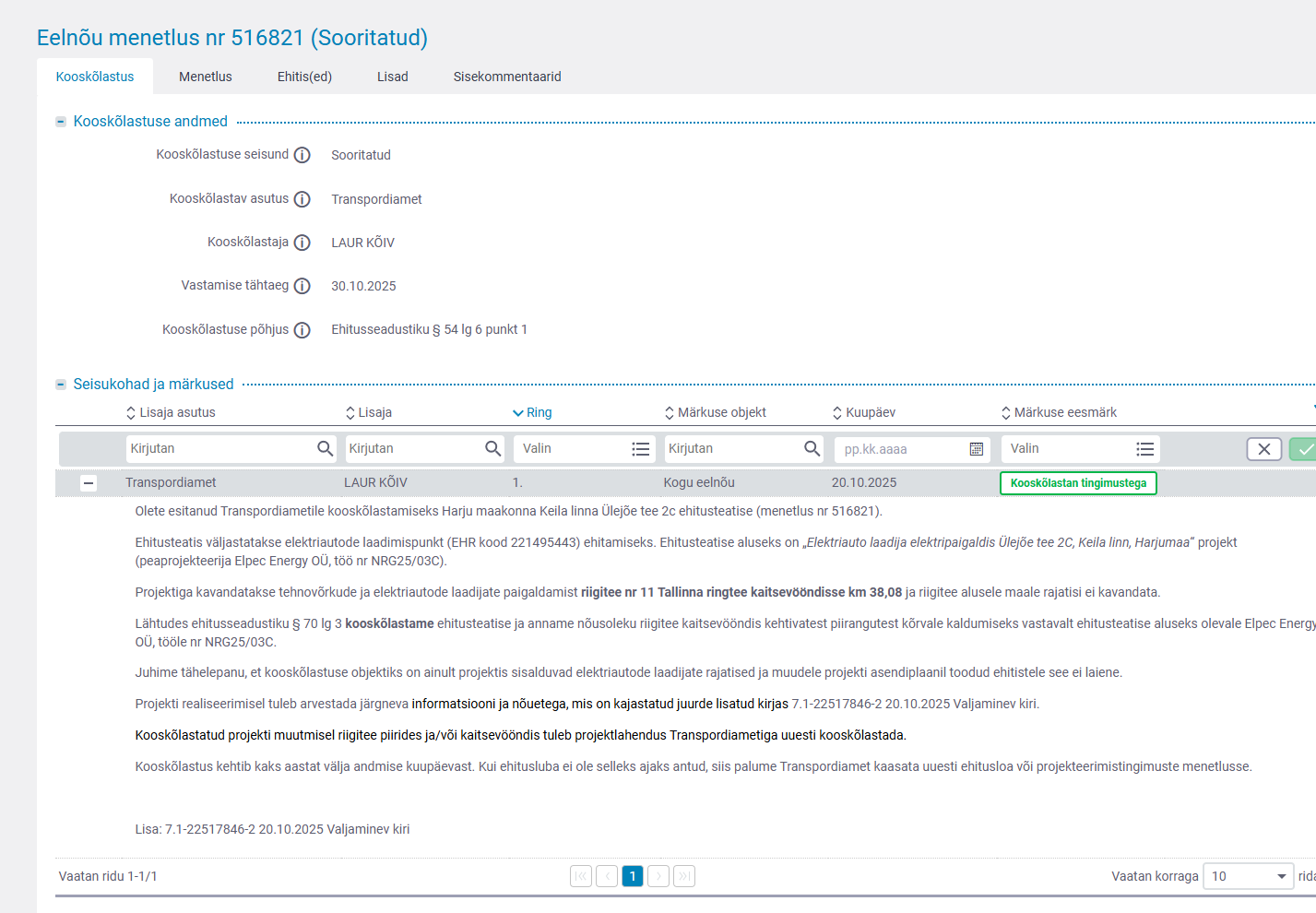Open the Sisekommentaarid tab

point(506,77)
